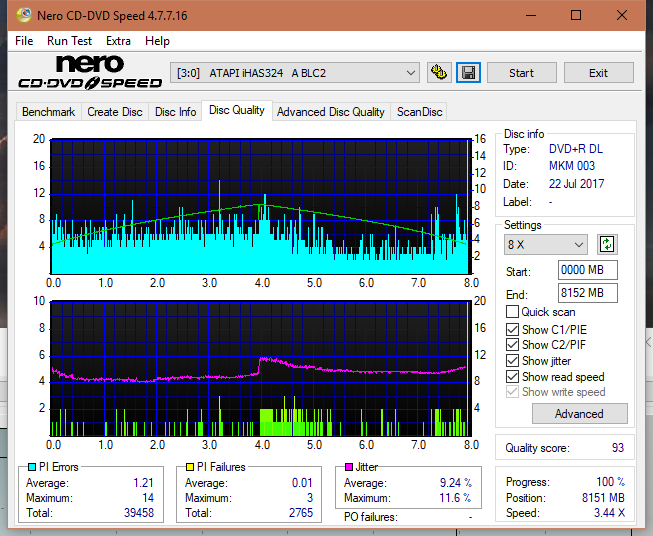Viewport: 653px width, 536px height.
Task: Switch to the Benchmark tab
Action: coord(49,112)
